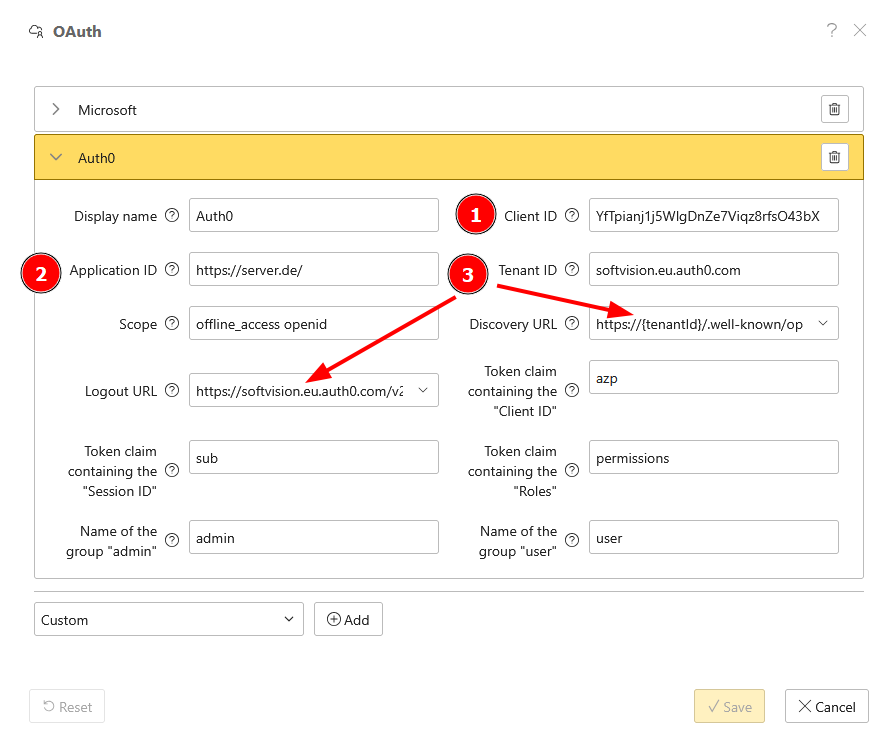892x752 pixels.
Task: Click the help question mark in the title bar
Action: [x=832, y=30]
